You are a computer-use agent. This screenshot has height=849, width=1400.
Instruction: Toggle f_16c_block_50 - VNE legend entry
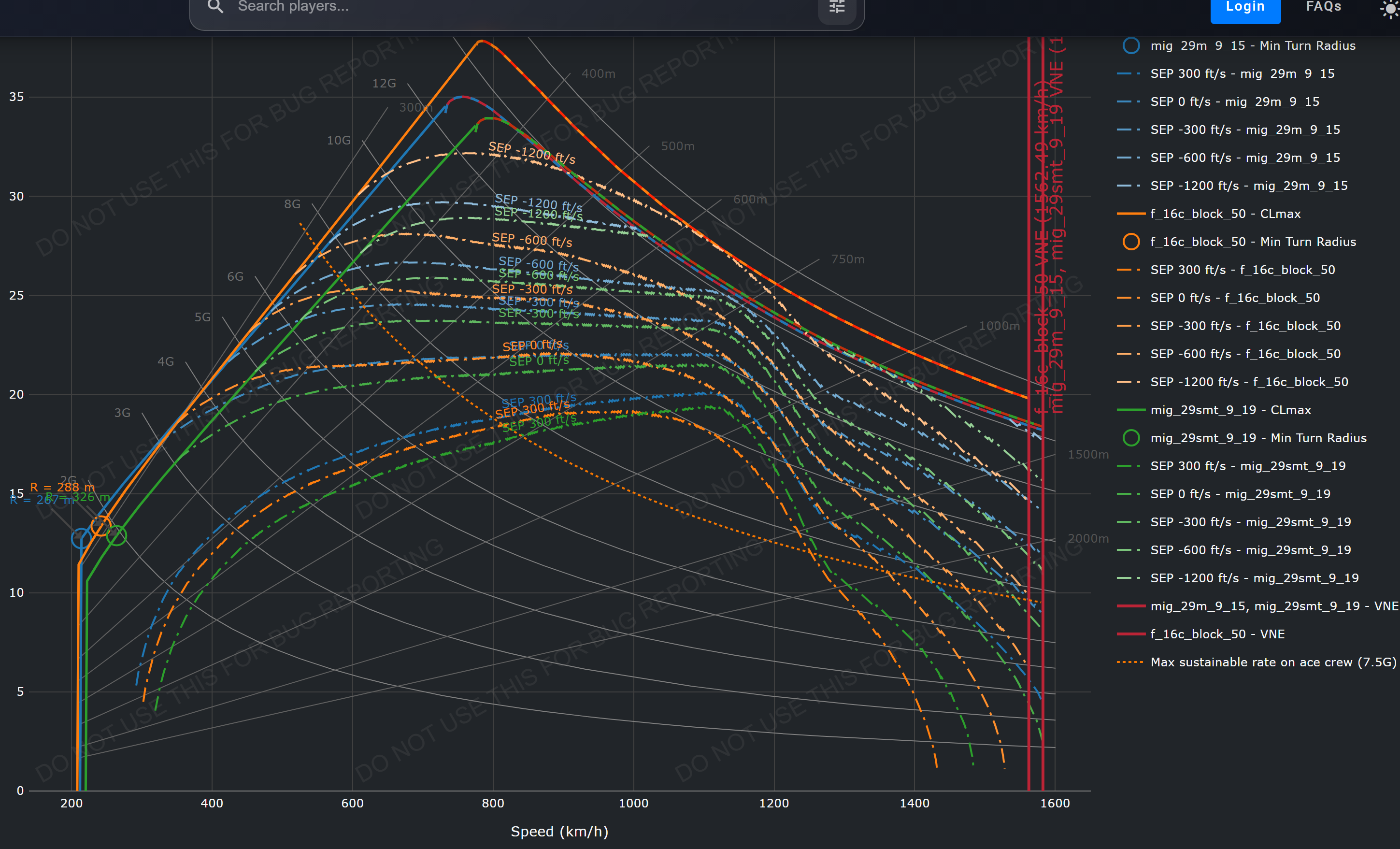pyautogui.click(x=1217, y=634)
